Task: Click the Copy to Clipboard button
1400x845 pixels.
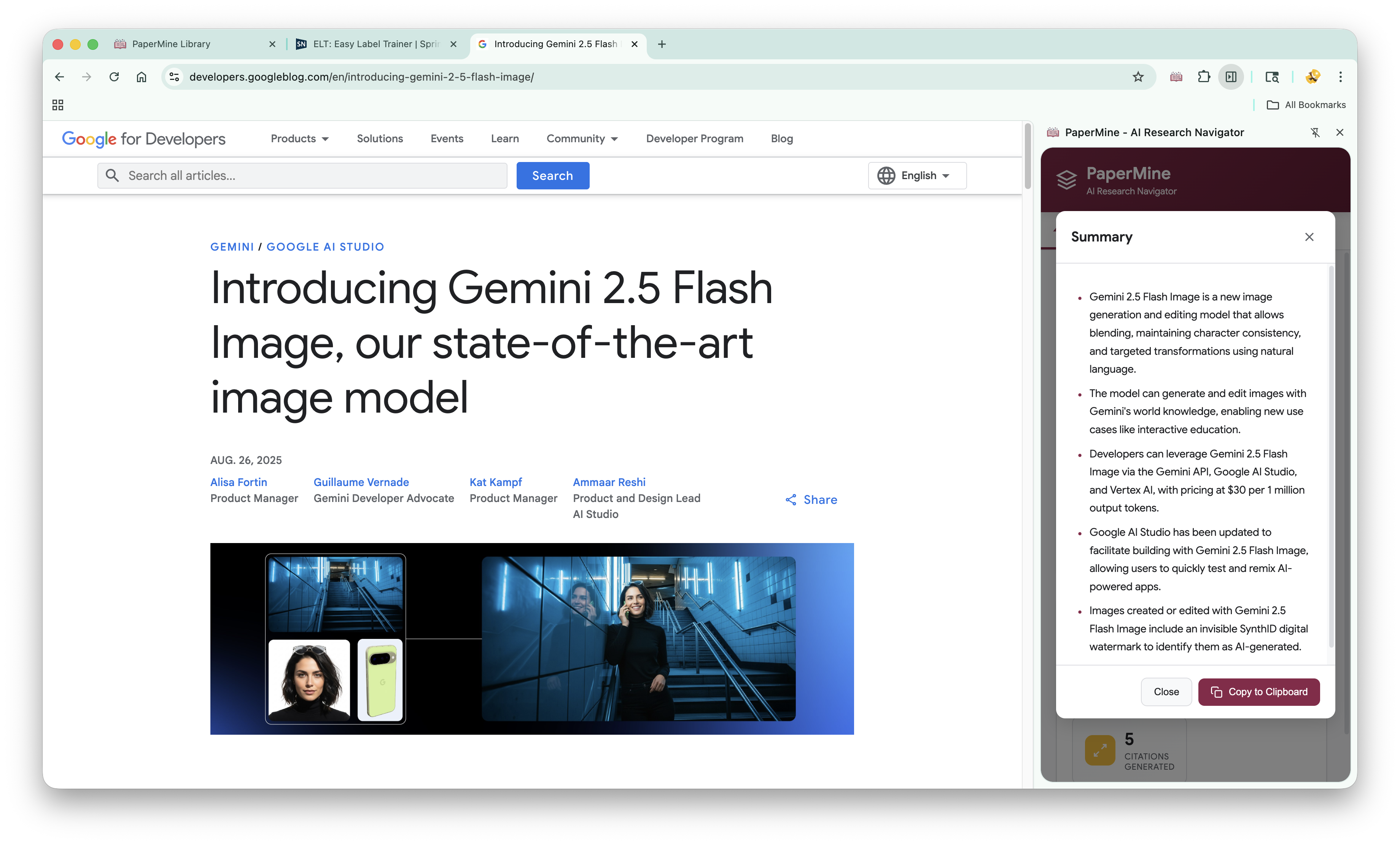Action: pyautogui.click(x=1258, y=692)
